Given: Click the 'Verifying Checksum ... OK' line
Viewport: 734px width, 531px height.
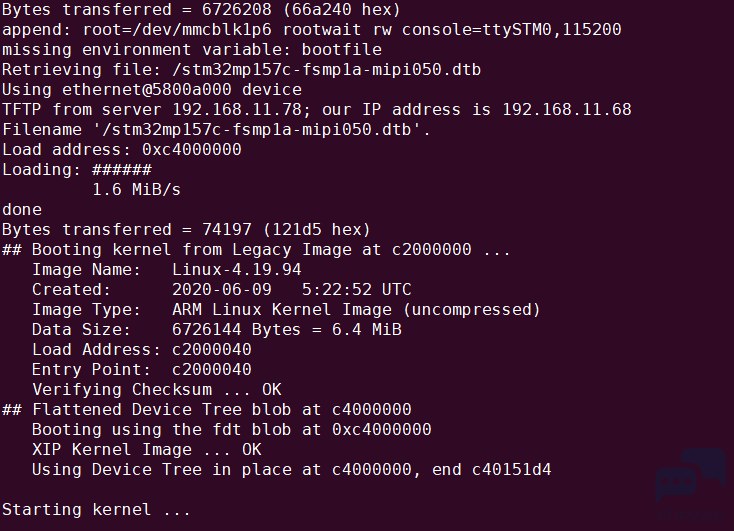Looking at the screenshot, I should [x=157, y=390].
